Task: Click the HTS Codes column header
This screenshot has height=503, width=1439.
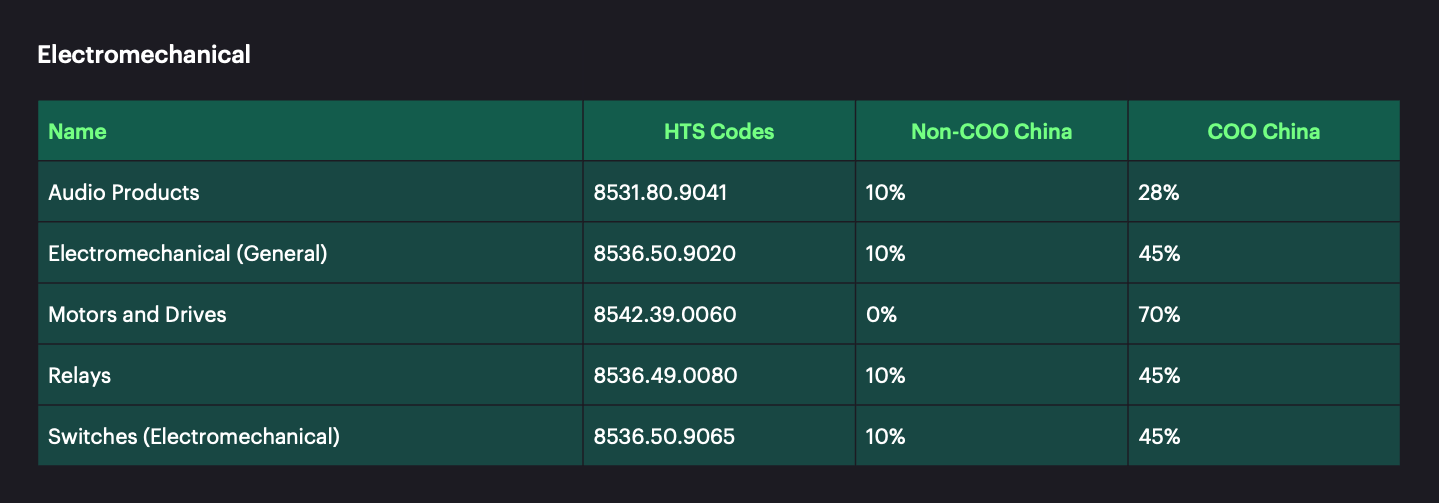Action: tap(719, 131)
